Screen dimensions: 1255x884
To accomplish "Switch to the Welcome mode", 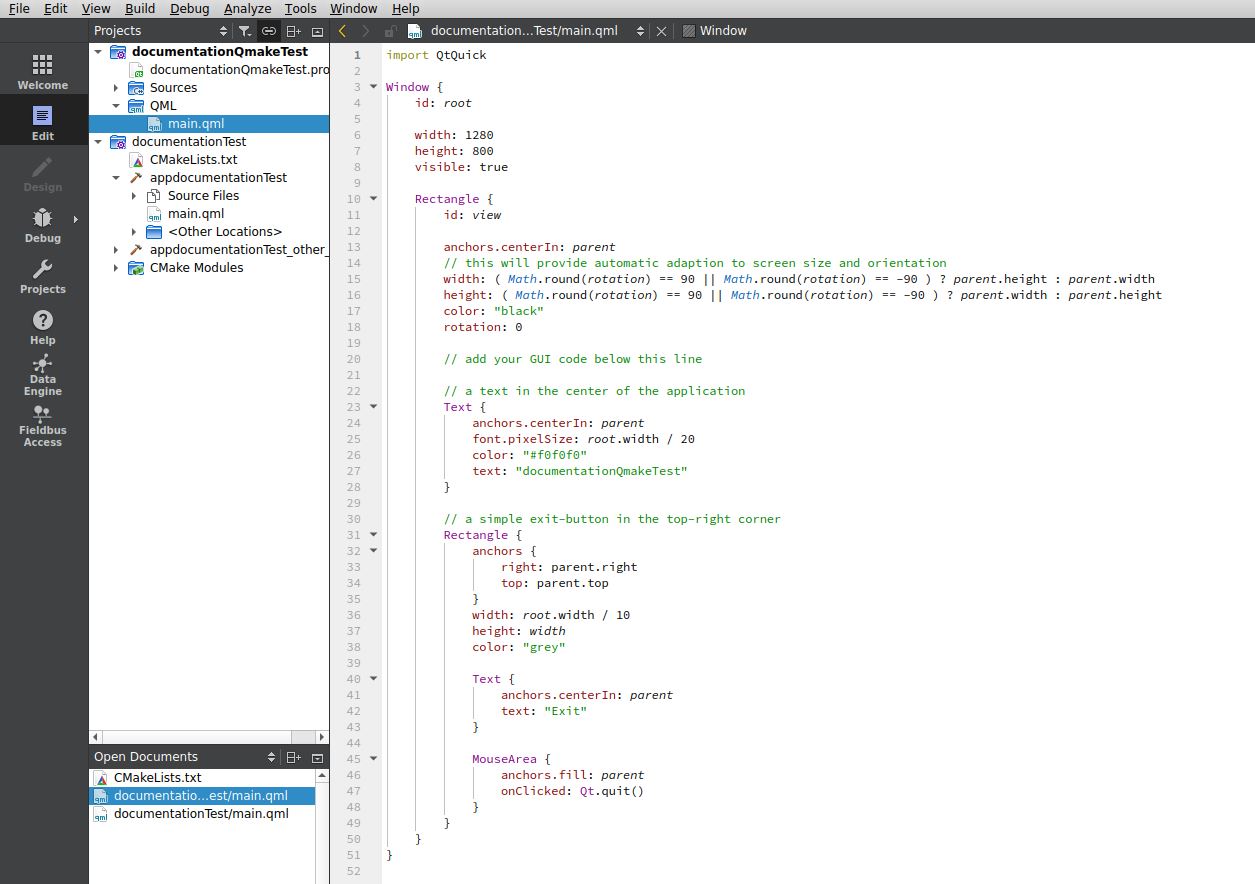I will (42, 68).
